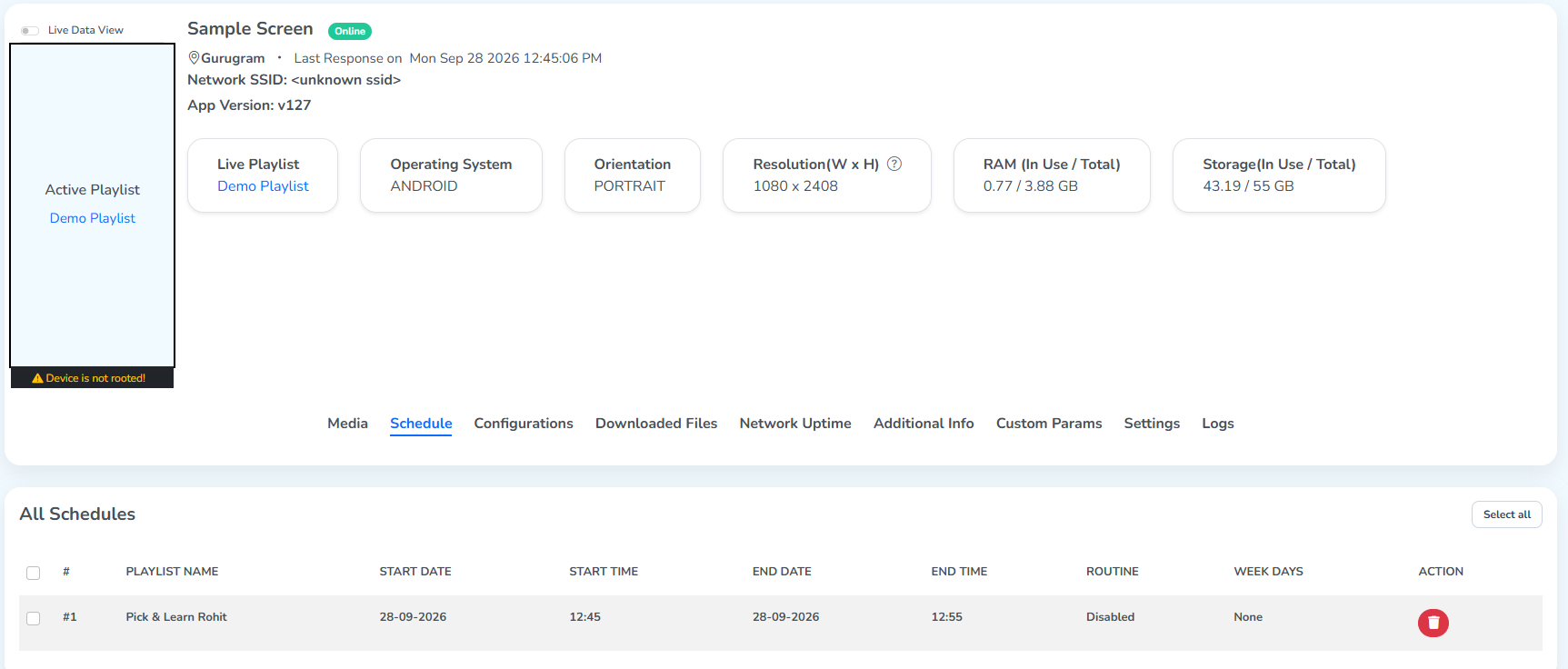
Task: Click the PORTRAIT orientation value
Action: point(630,186)
